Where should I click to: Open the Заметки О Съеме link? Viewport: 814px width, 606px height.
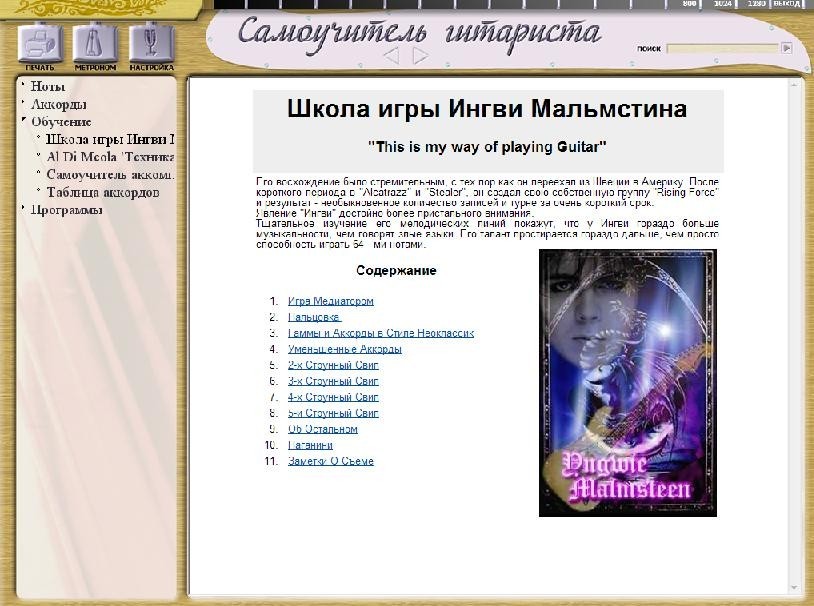pos(331,461)
